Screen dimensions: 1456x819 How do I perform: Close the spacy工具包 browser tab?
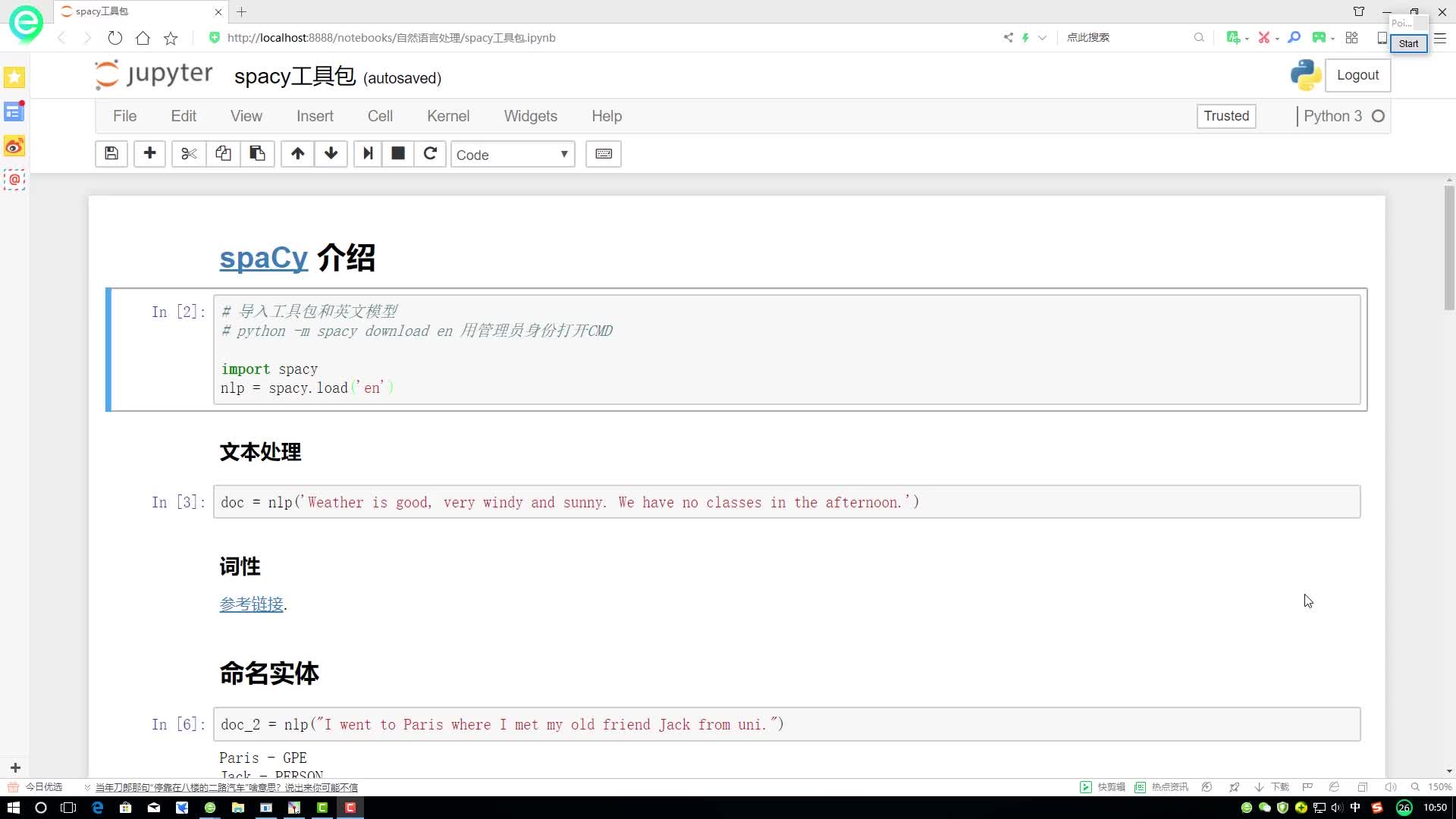[218, 11]
